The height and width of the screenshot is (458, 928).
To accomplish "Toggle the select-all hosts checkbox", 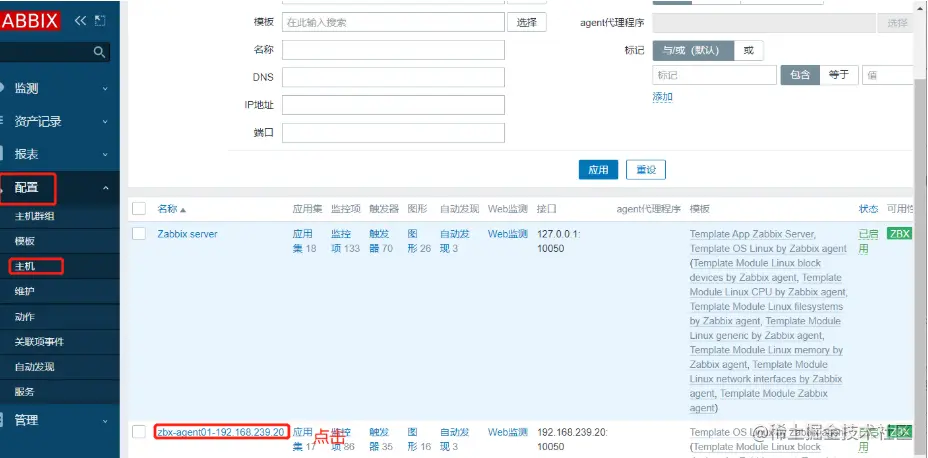I will (x=138, y=208).
